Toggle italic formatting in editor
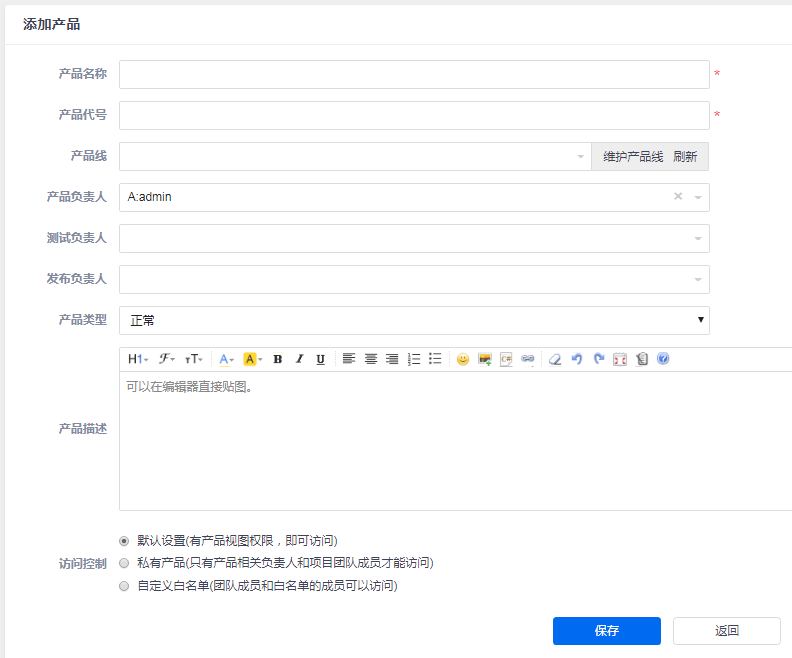This screenshot has height=658, width=792. coord(300,359)
